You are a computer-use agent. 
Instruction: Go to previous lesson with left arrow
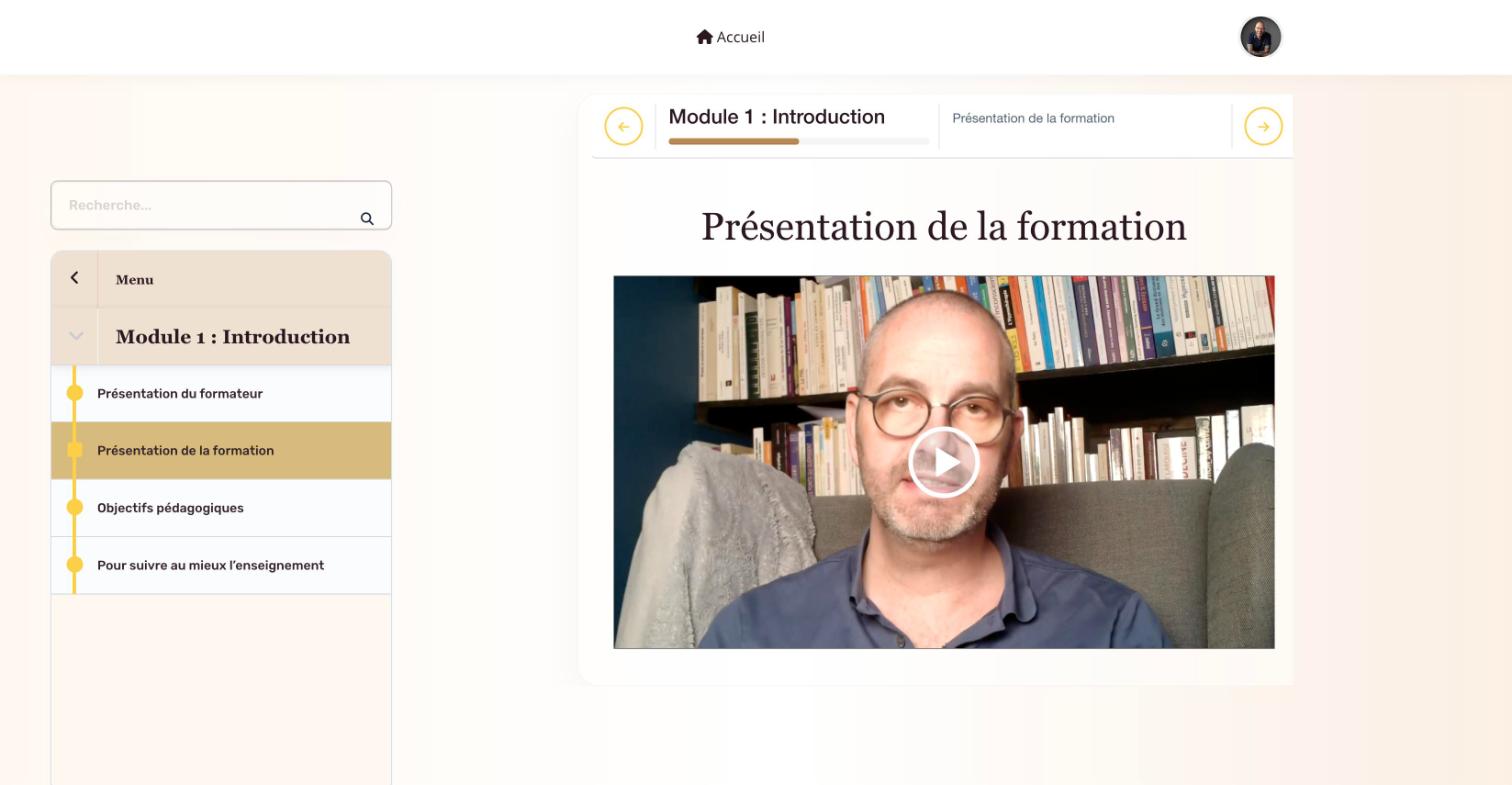click(x=623, y=127)
